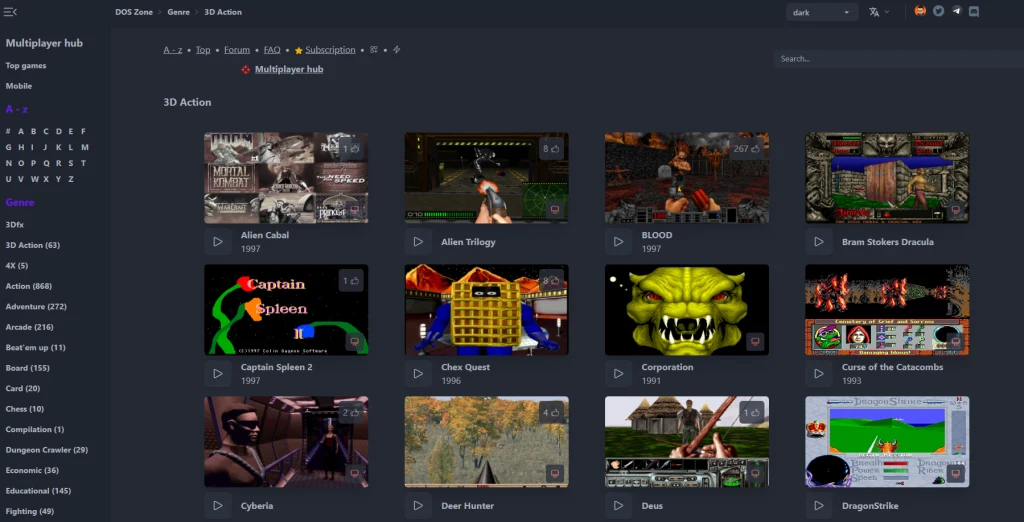Click DOS Zone in the breadcrumb
Screen dimensions: 1024x522
134,12
